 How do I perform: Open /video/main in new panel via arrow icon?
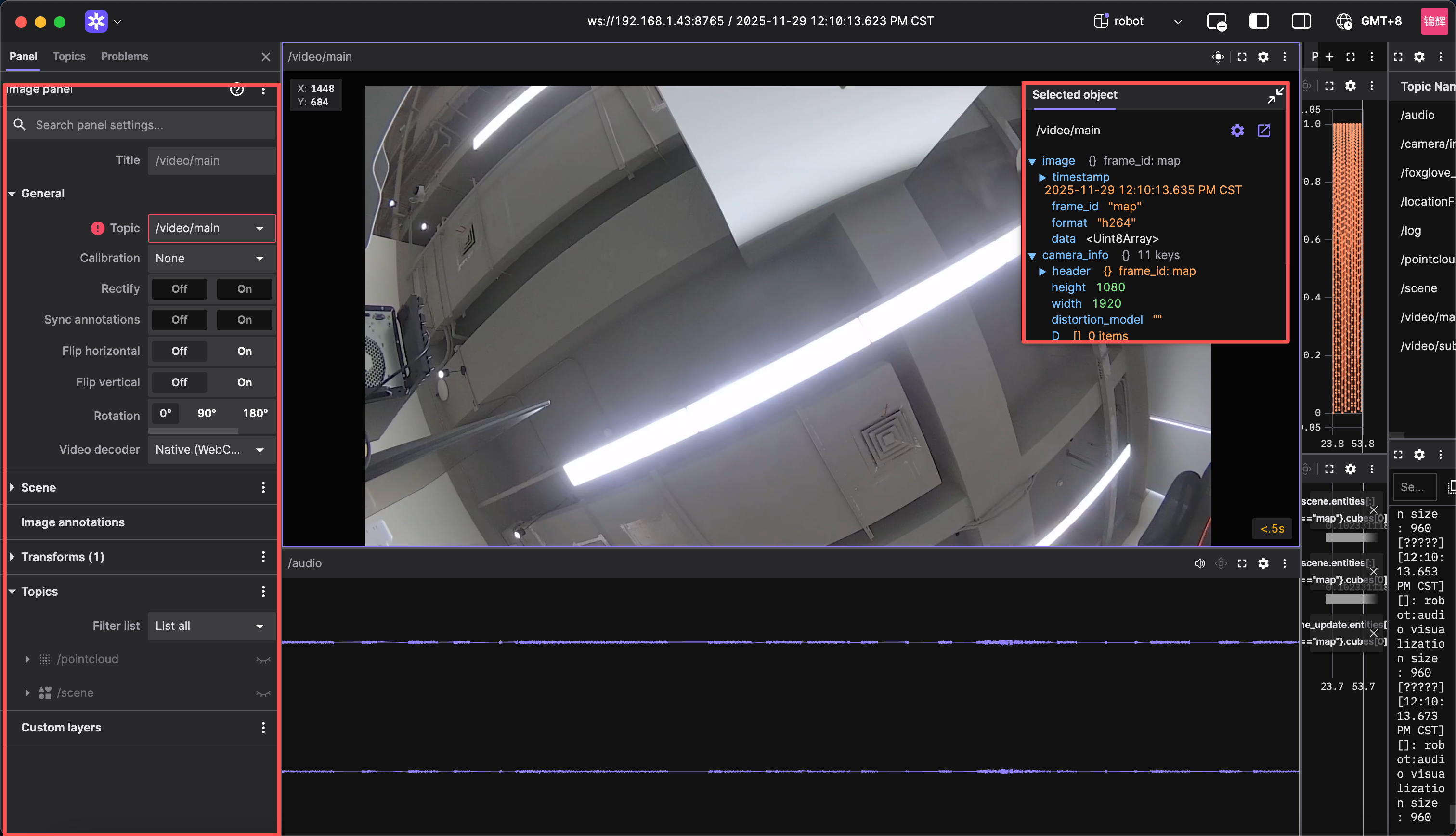coord(1264,131)
